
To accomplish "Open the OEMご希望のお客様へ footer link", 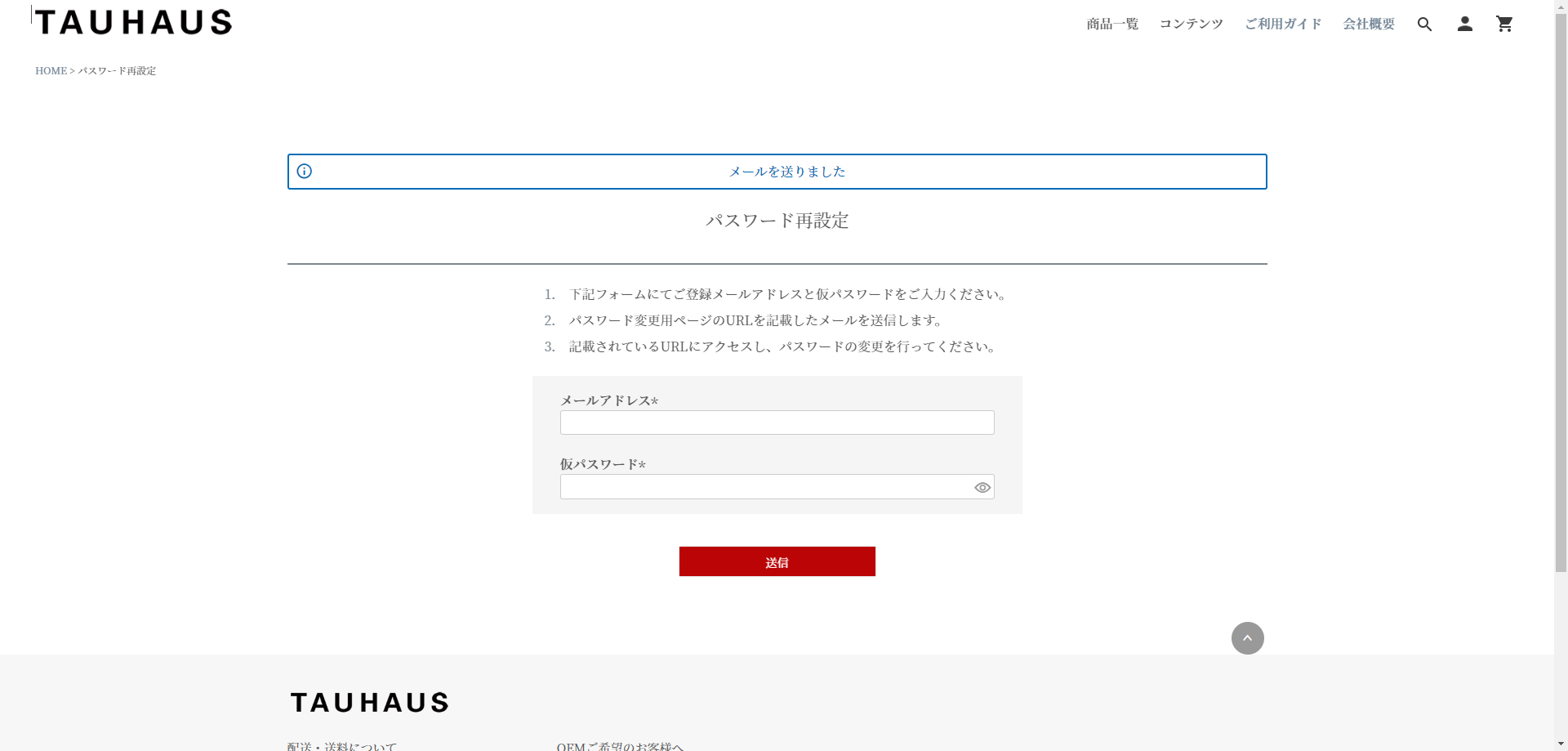I will 620,746.
